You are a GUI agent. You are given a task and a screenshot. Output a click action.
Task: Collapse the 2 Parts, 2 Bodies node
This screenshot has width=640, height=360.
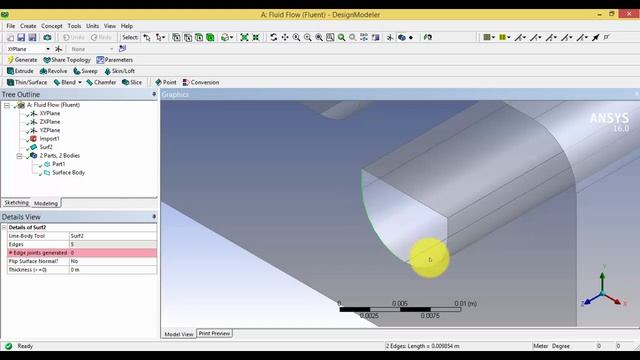(19, 156)
